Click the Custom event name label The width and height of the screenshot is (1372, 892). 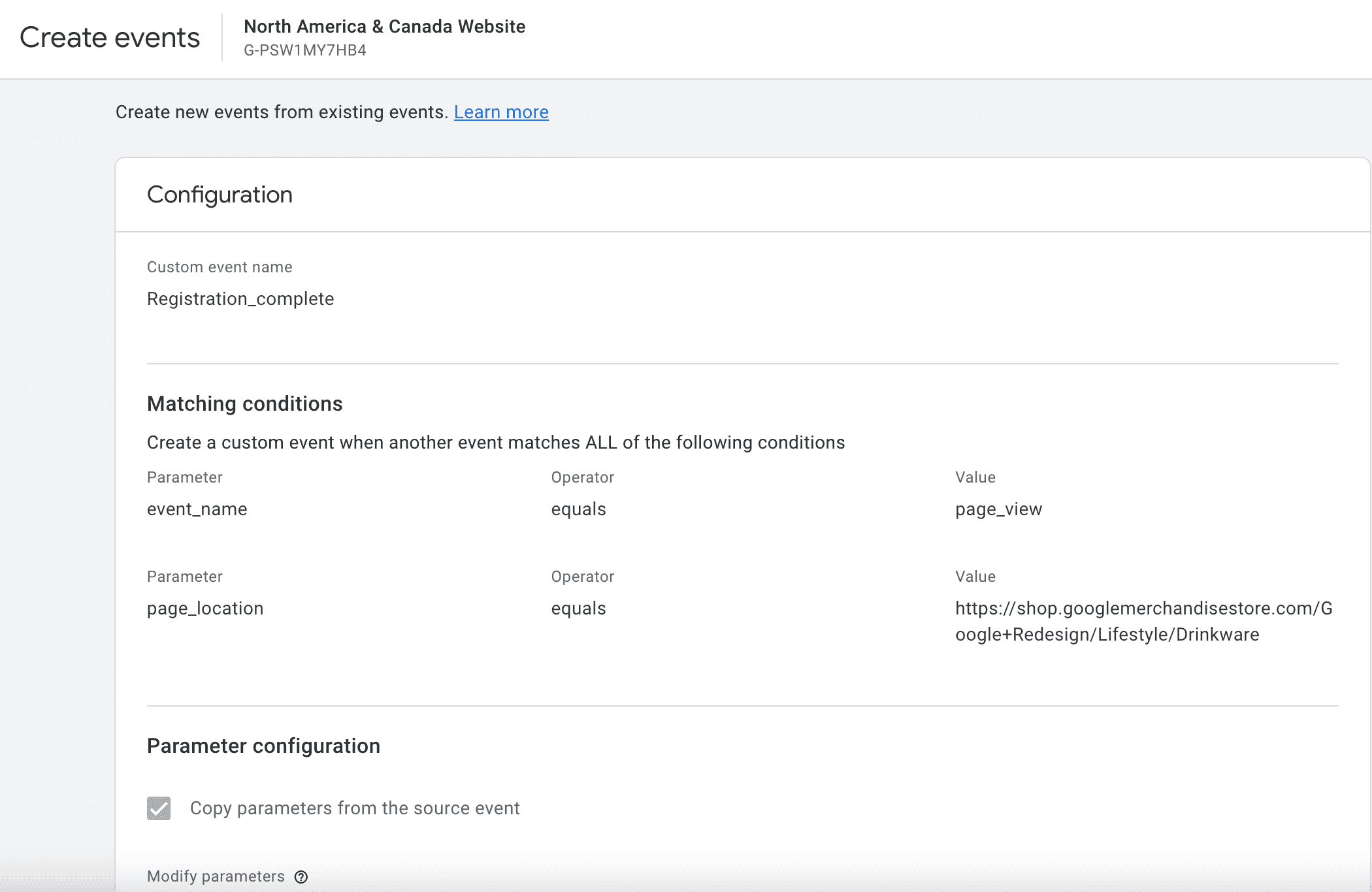[220, 267]
